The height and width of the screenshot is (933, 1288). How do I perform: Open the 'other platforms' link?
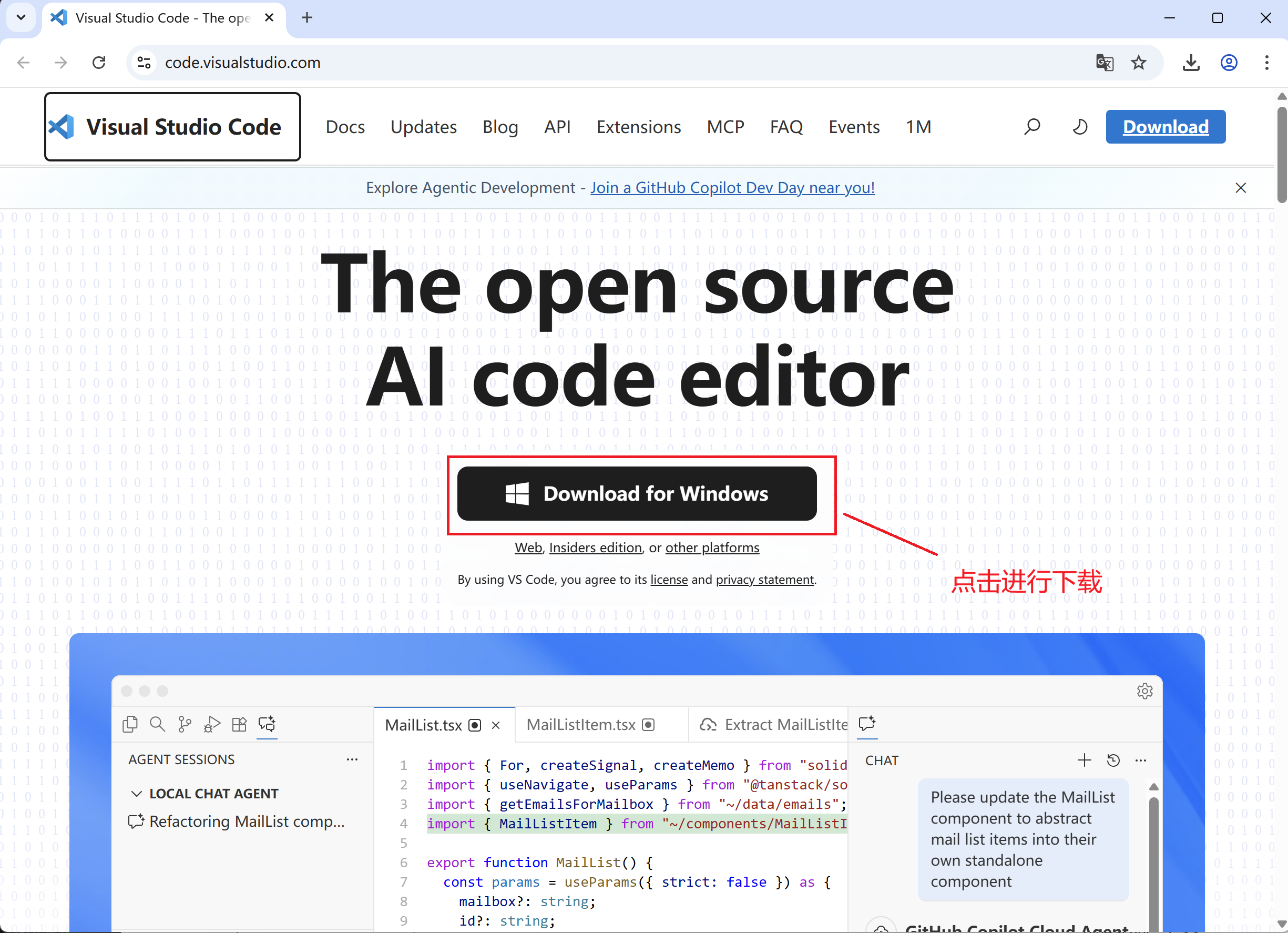[x=712, y=547]
